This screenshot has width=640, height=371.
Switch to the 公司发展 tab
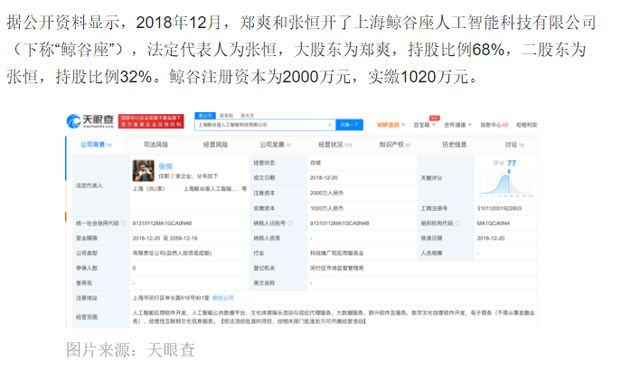tap(275, 145)
